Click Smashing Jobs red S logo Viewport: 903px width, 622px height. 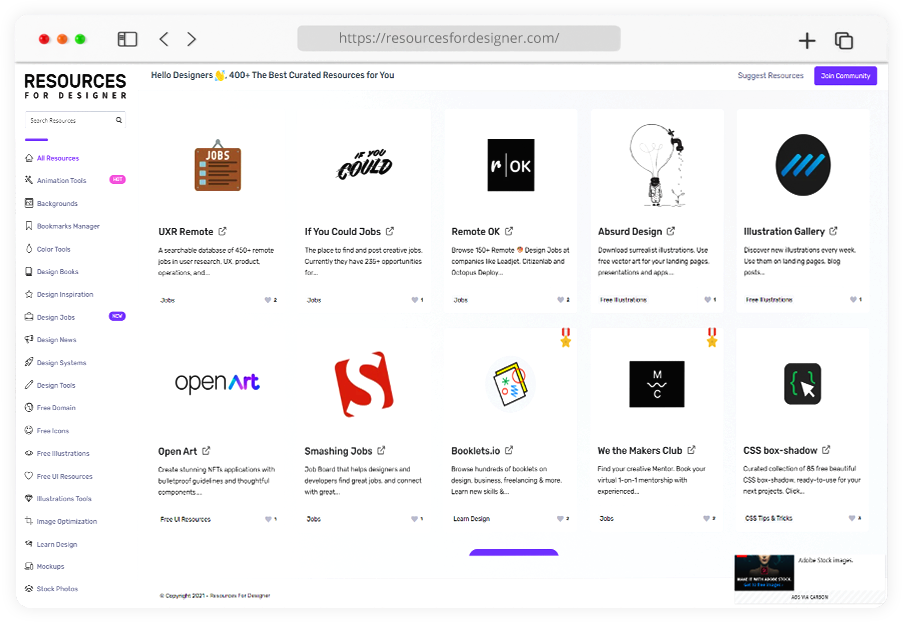click(364, 384)
